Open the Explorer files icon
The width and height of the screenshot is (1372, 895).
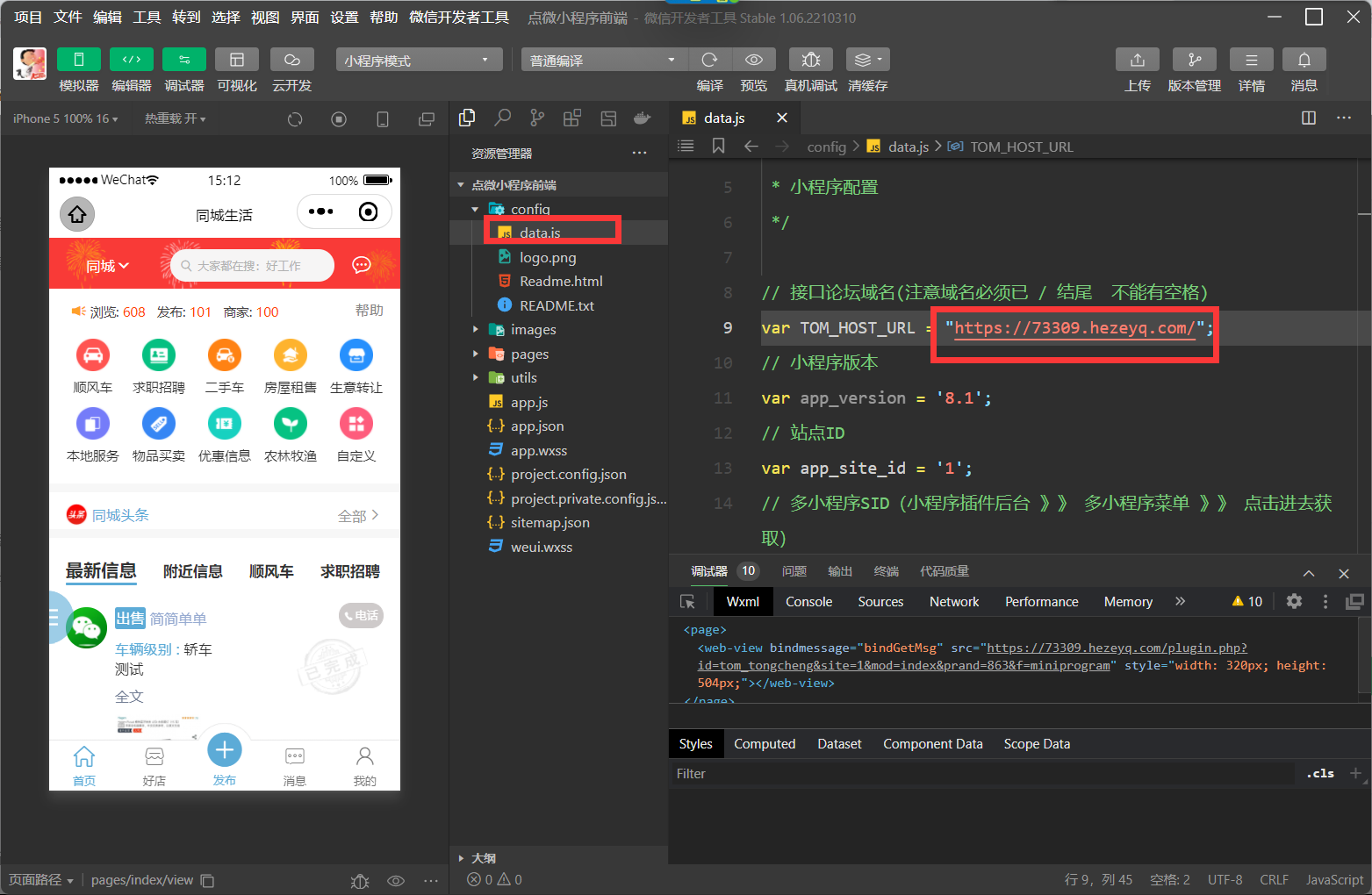pyautogui.click(x=467, y=118)
